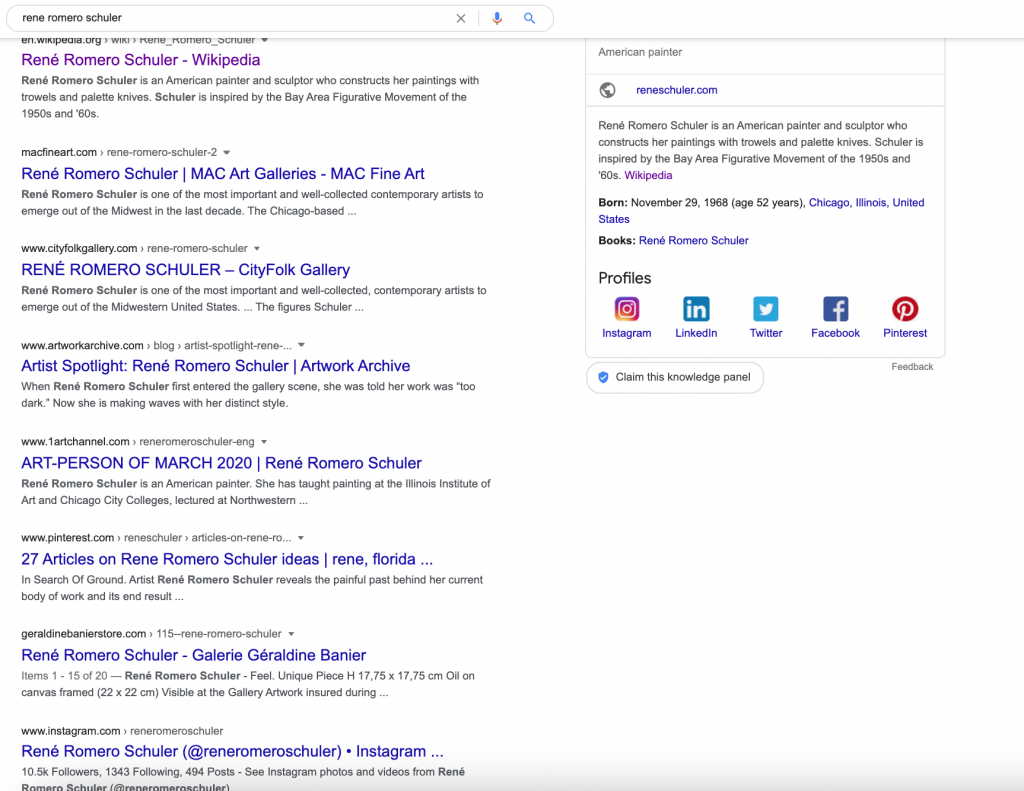The image size is (1024, 791).
Task: Open the 27 Articles on Rene Romero Schuler result
Action: pos(227,559)
